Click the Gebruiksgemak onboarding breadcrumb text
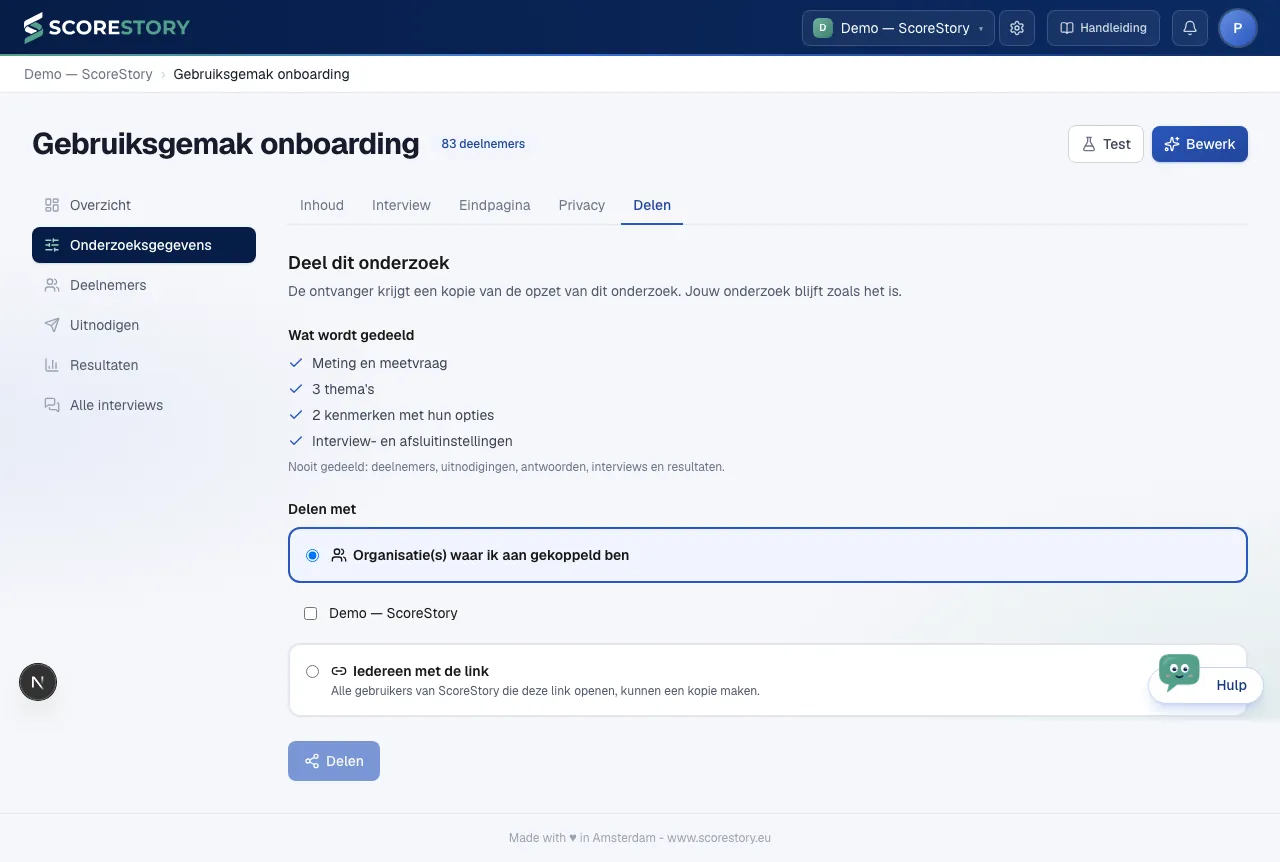 261,74
